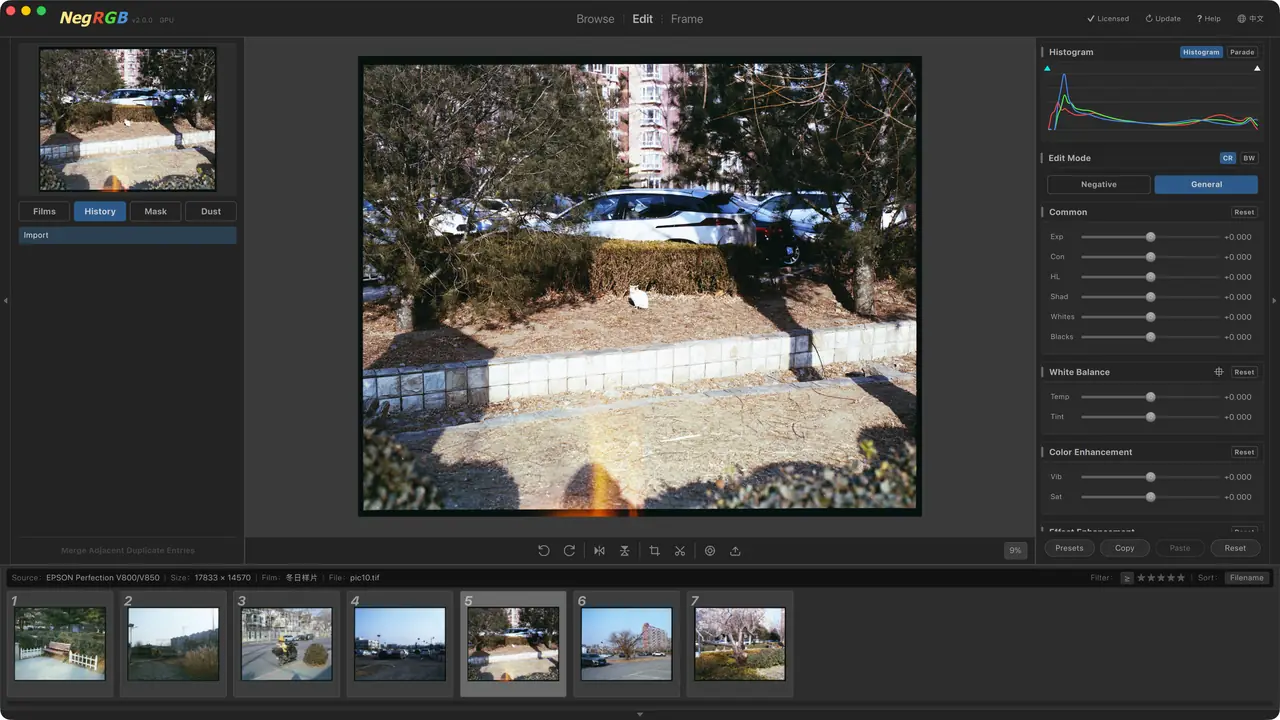The height and width of the screenshot is (720, 1280).
Task: Collapse the right panel with the arrow
Action: [1274, 300]
